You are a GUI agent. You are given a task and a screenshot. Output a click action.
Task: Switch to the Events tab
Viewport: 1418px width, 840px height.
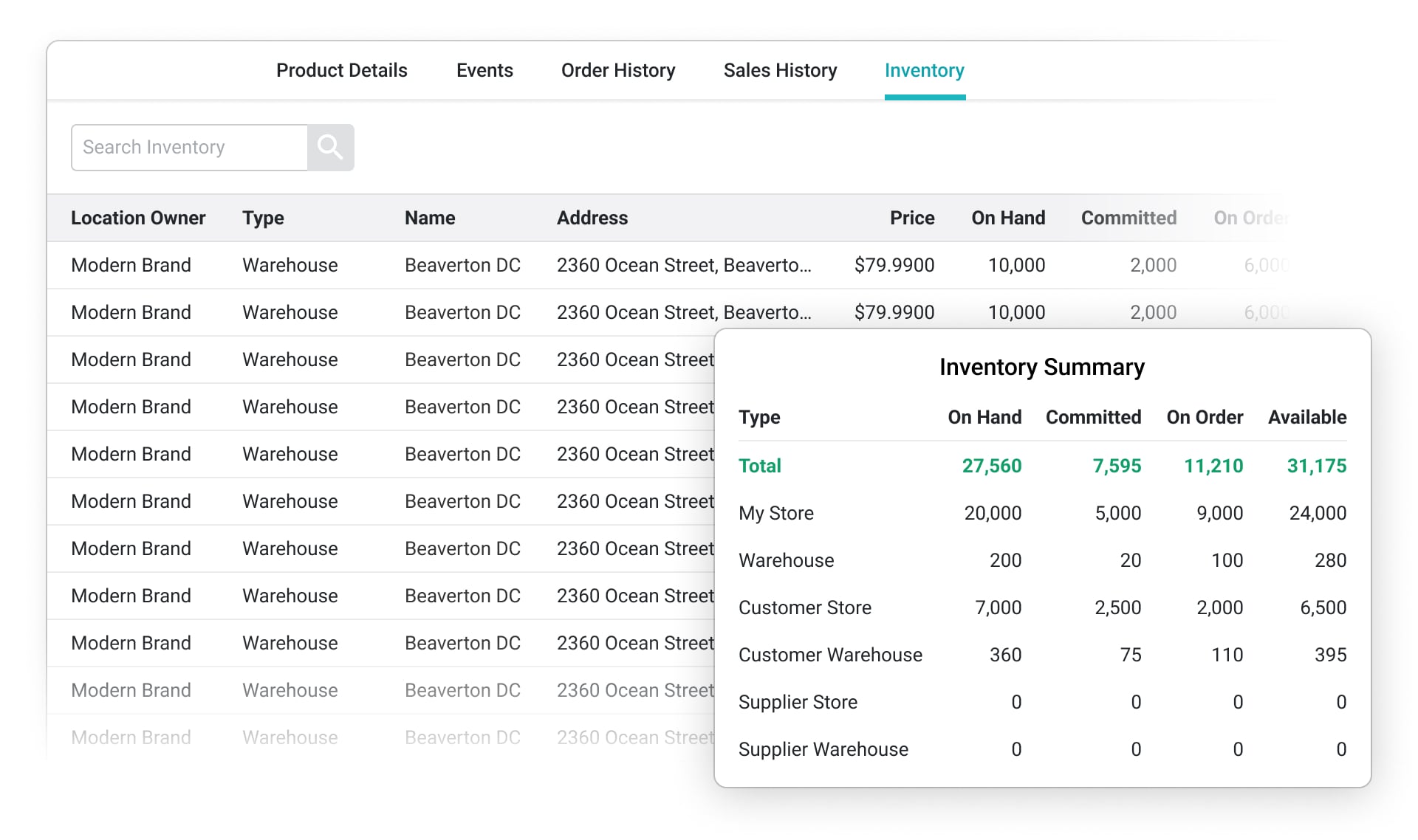click(484, 70)
